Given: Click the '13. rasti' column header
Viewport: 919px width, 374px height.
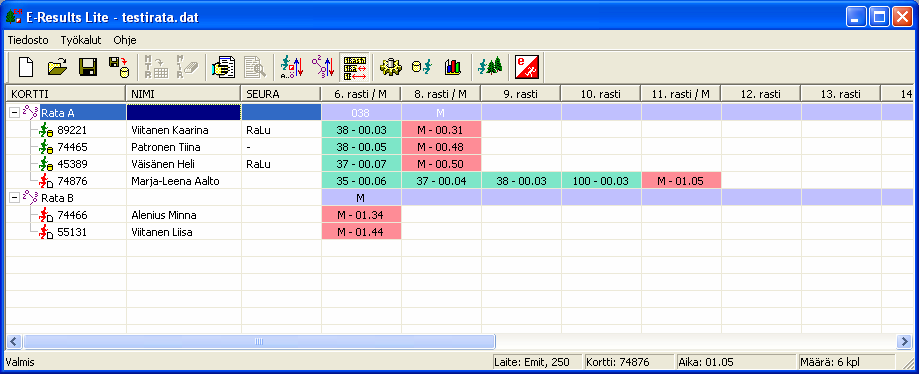Looking at the screenshot, I should pyautogui.click(x=841, y=94).
